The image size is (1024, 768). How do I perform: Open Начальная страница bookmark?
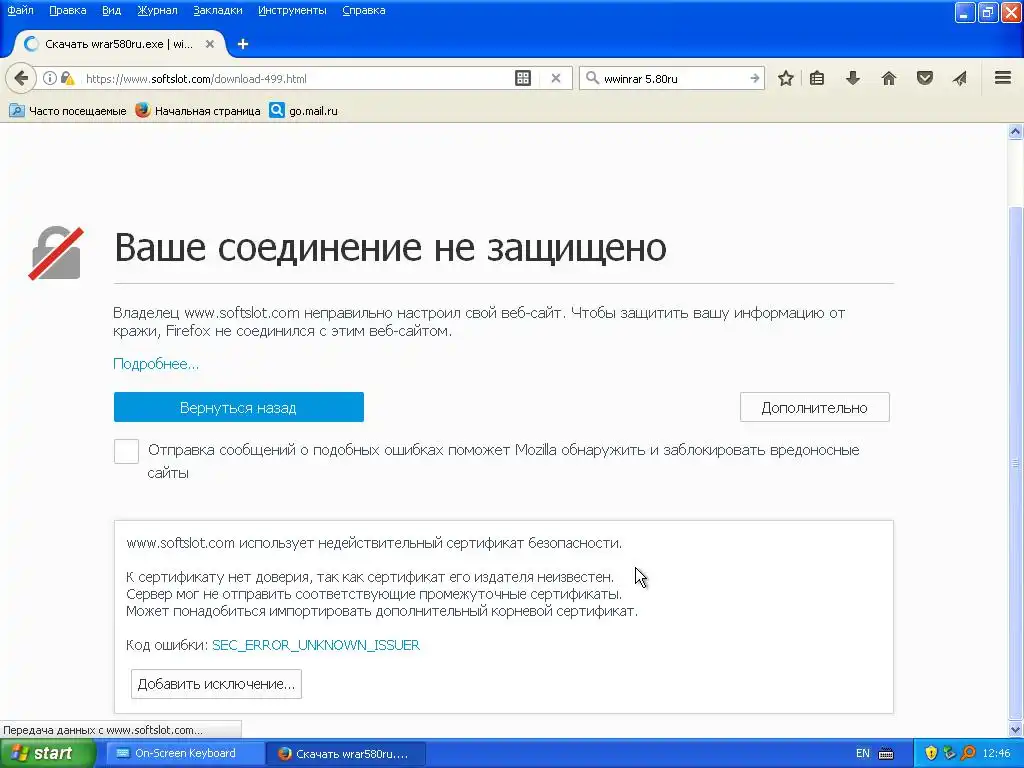point(198,110)
